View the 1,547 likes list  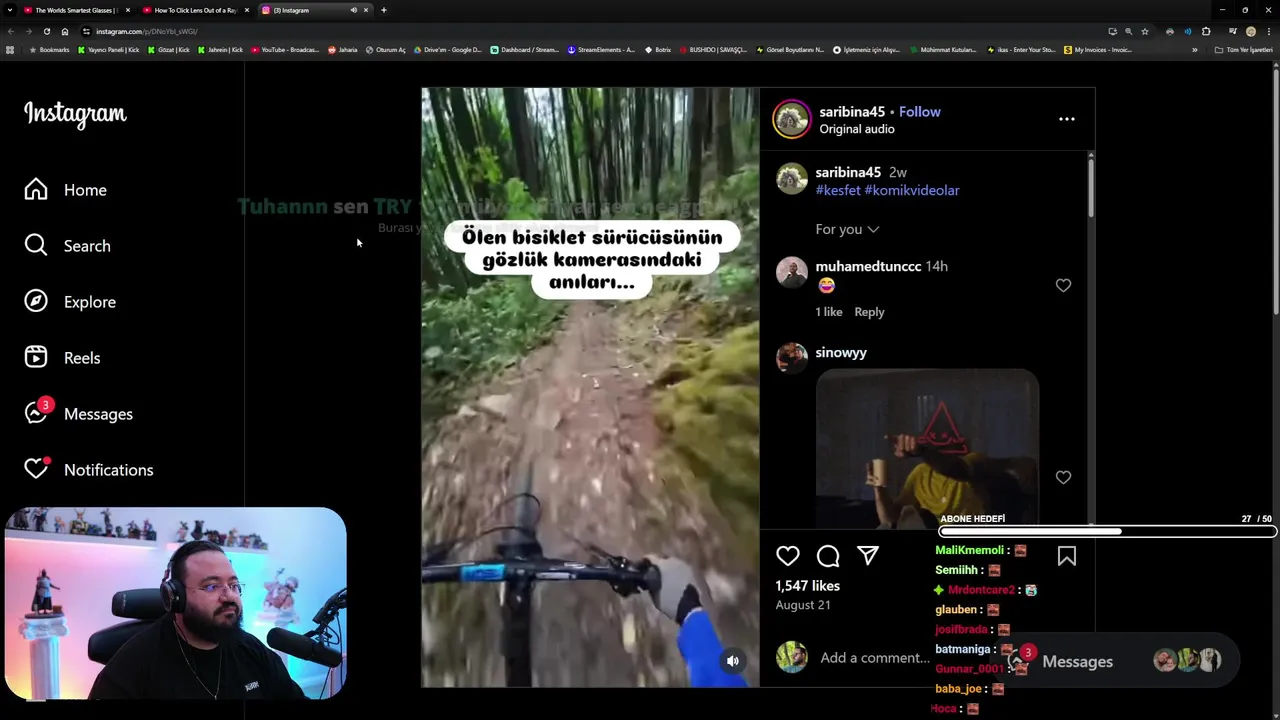pos(808,586)
